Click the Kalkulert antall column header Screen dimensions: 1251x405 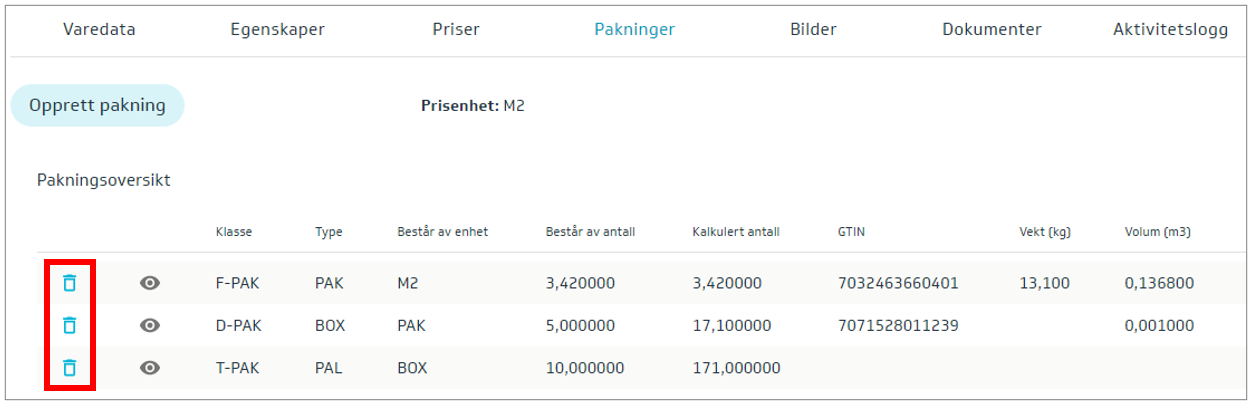click(735, 232)
